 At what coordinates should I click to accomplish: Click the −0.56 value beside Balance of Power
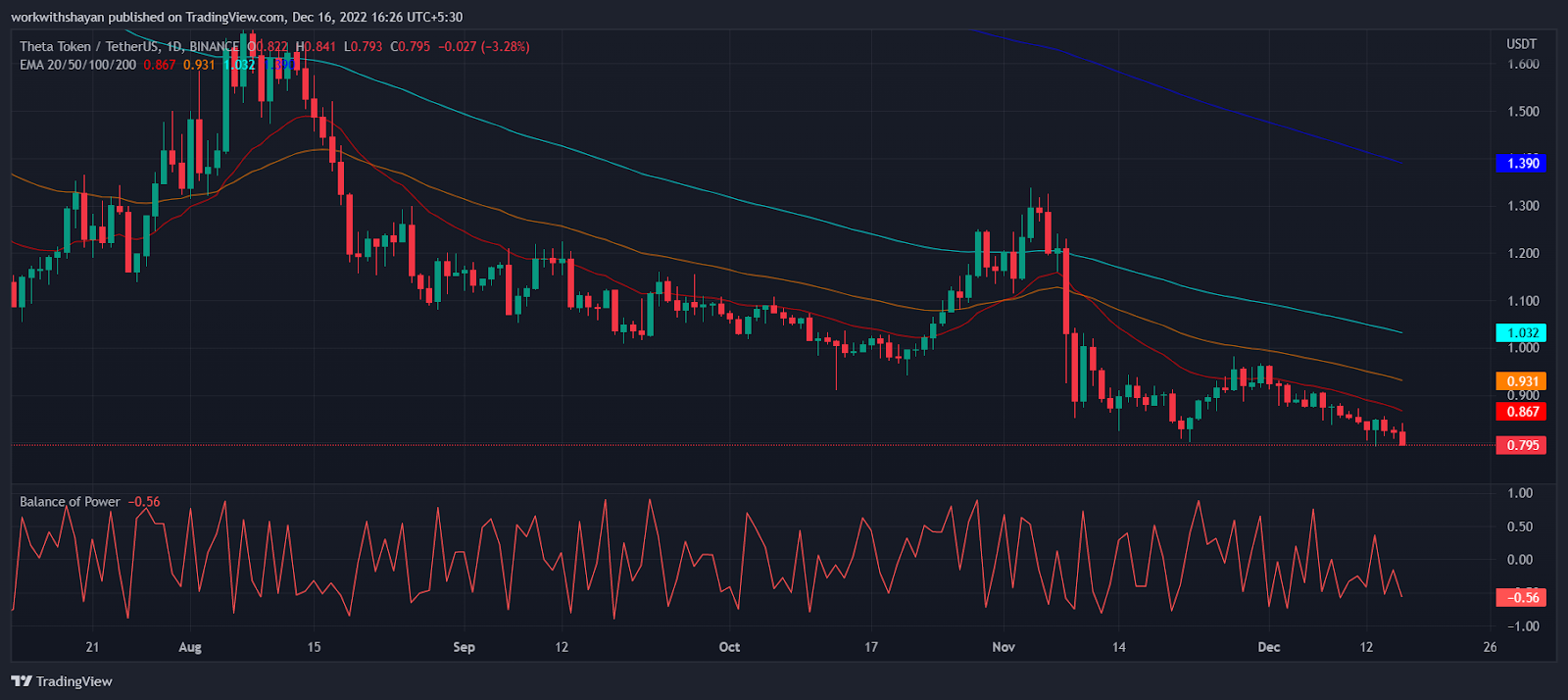[x=144, y=501]
